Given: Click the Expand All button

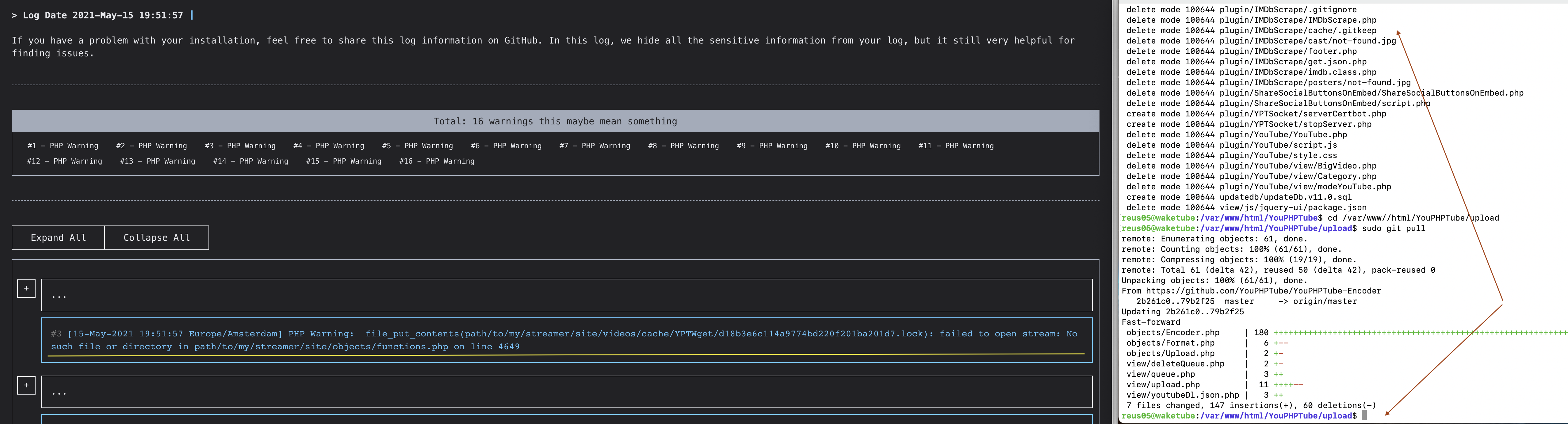Looking at the screenshot, I should tap(59, 238).
